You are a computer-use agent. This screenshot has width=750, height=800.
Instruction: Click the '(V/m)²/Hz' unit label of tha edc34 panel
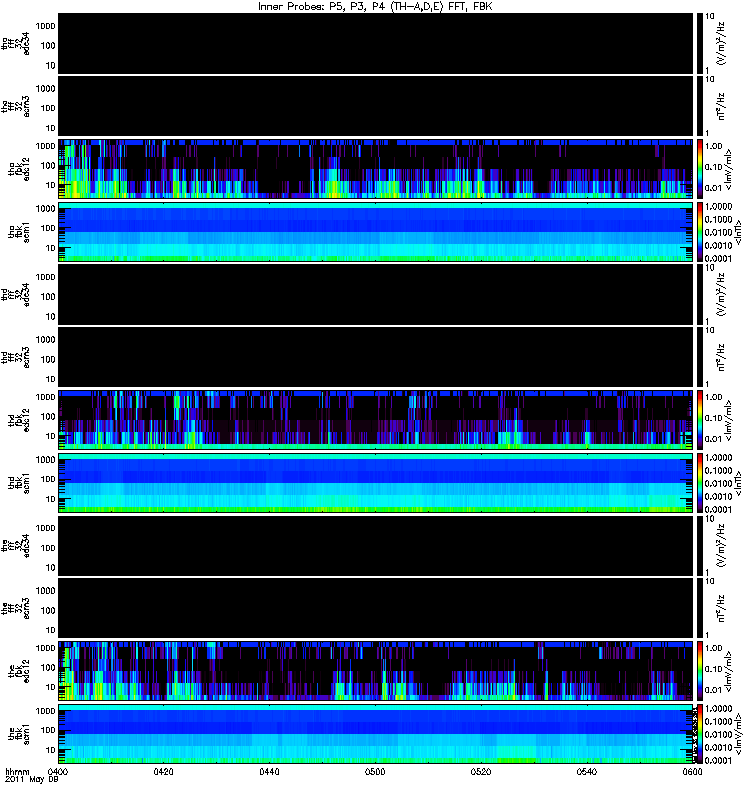click(x=721, y=44)
